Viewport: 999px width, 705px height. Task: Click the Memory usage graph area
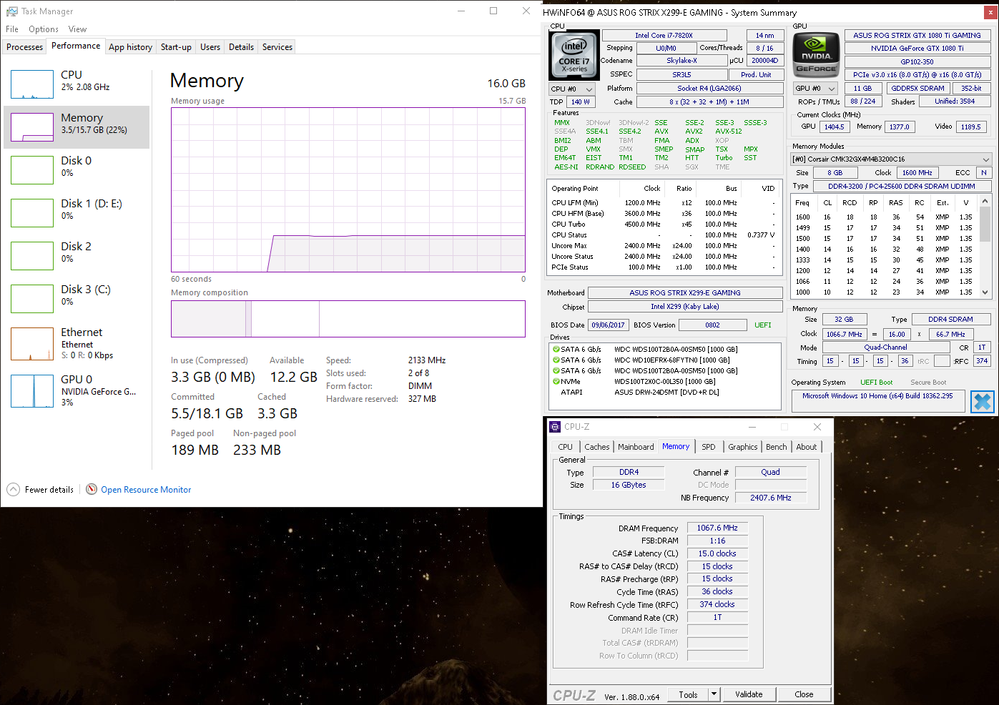(348, 190)
